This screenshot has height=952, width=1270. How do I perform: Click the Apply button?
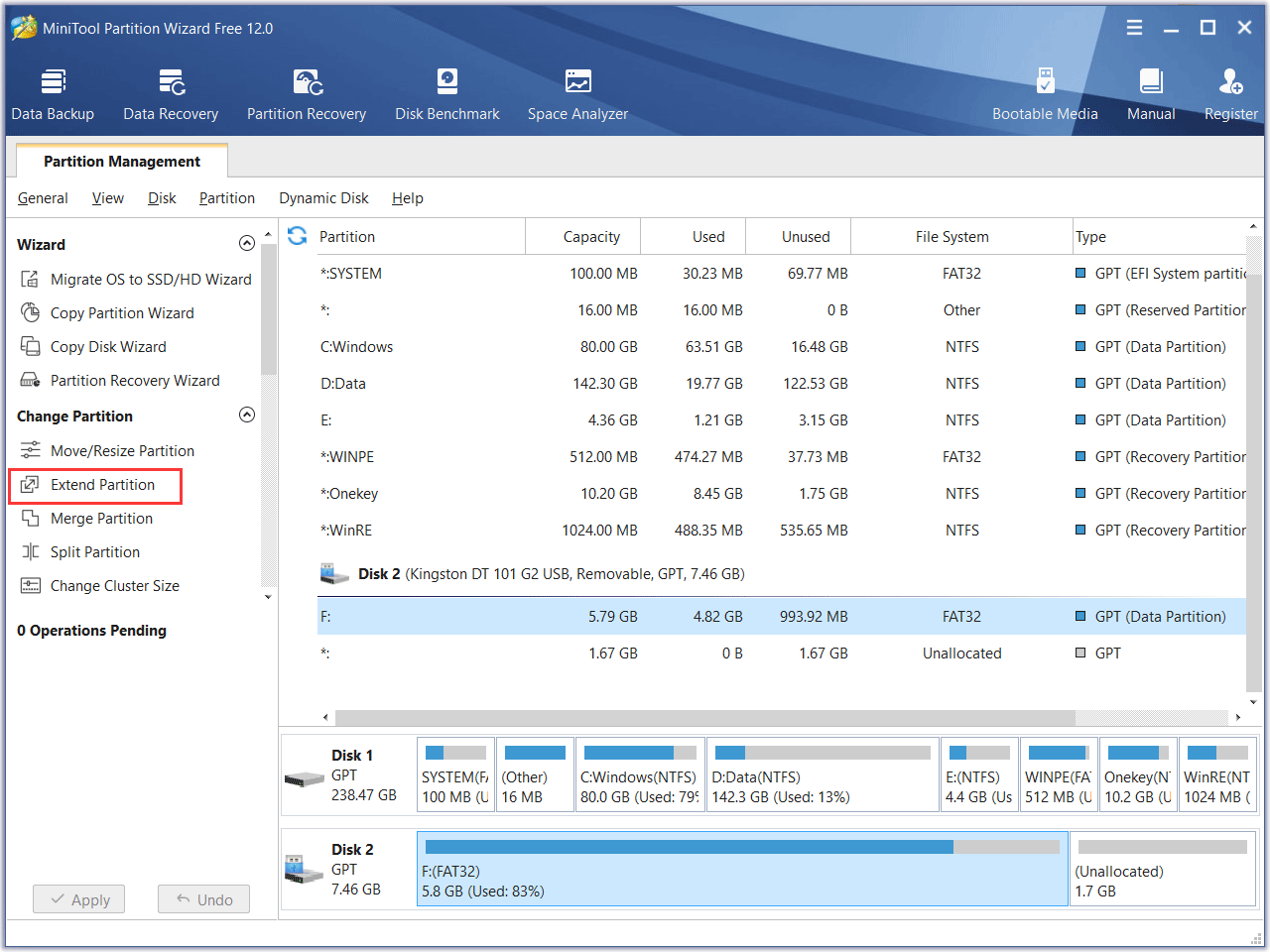(78, 899)
